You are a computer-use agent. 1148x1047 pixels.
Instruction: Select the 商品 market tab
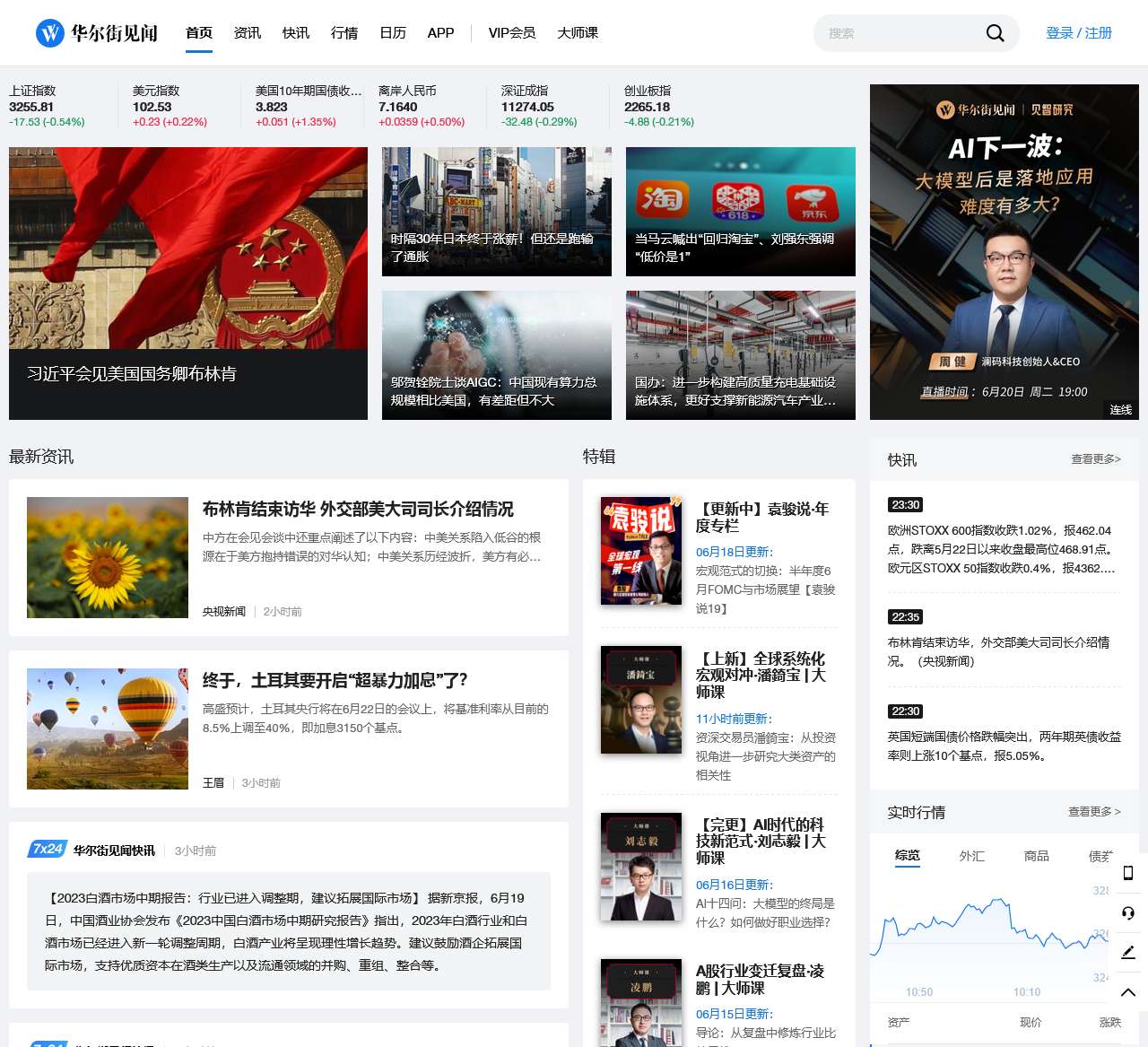tap(1037, 856)
